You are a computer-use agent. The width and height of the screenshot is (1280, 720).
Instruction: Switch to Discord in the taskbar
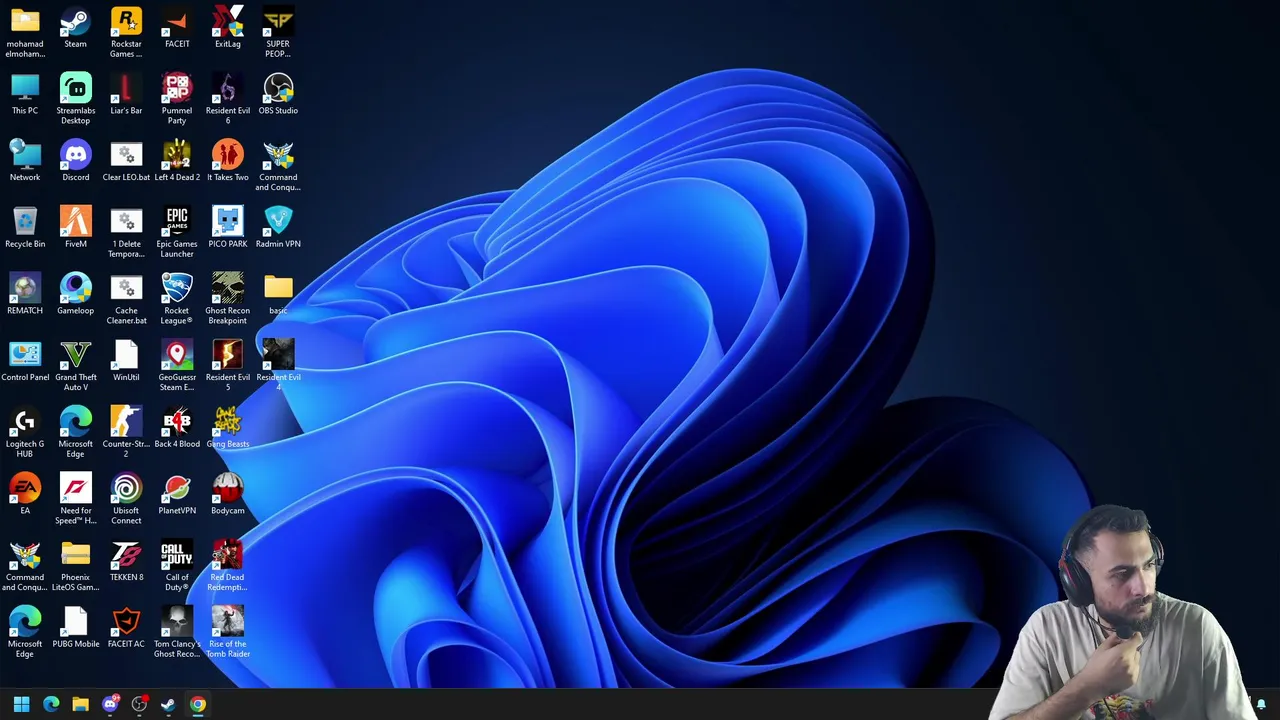[110, 704]
